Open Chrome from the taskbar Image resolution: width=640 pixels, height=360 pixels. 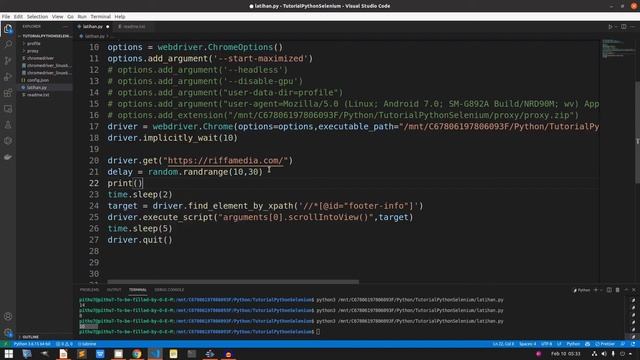click(x=137, y=354)
